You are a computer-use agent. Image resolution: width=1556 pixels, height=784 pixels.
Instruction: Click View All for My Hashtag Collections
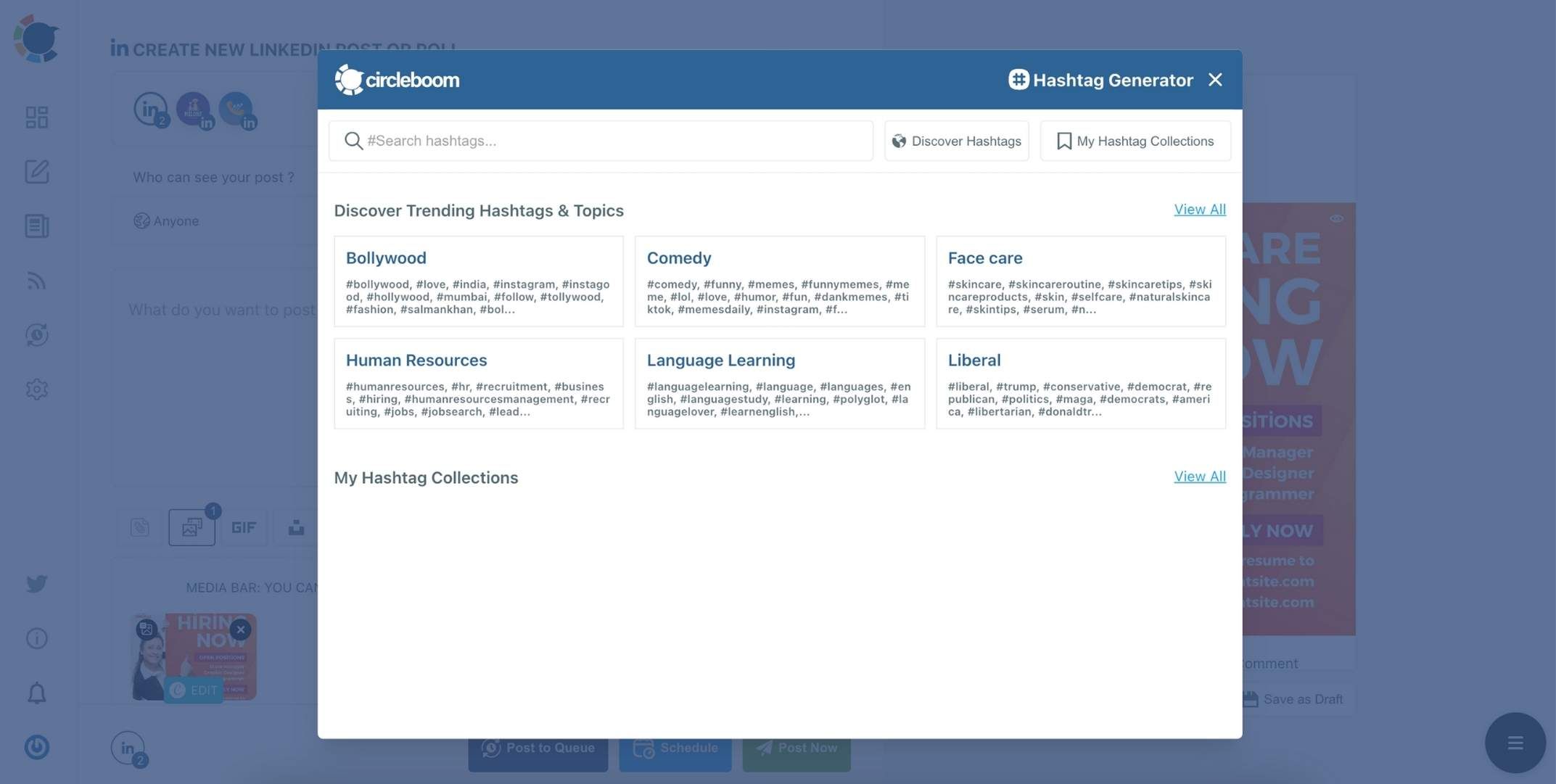pos(1200,475)
